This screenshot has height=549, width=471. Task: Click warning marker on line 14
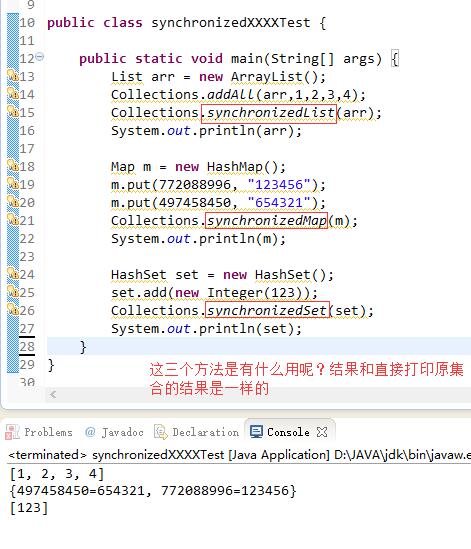(13, 93)
